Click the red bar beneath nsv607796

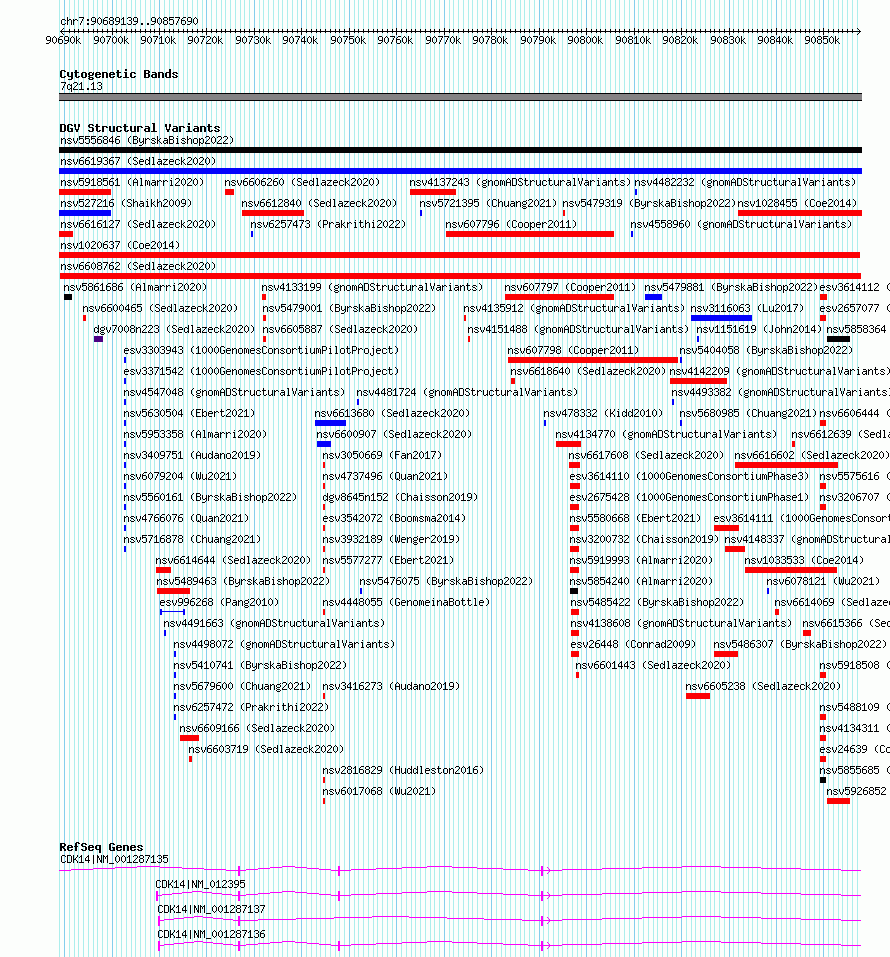[530, 234]
